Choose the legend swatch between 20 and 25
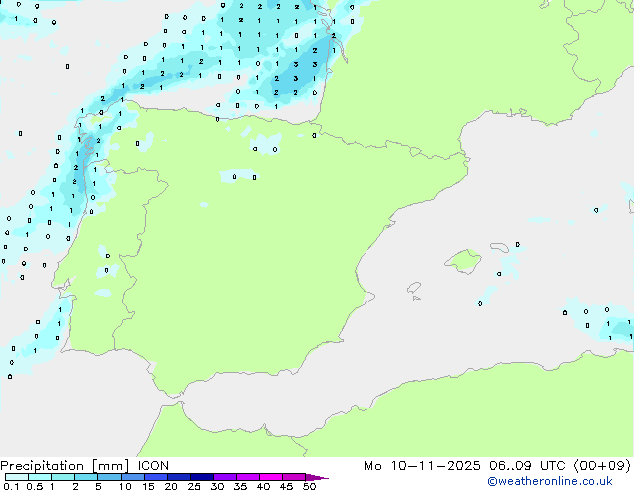This screenshot has width=634, height=490. 178,477
